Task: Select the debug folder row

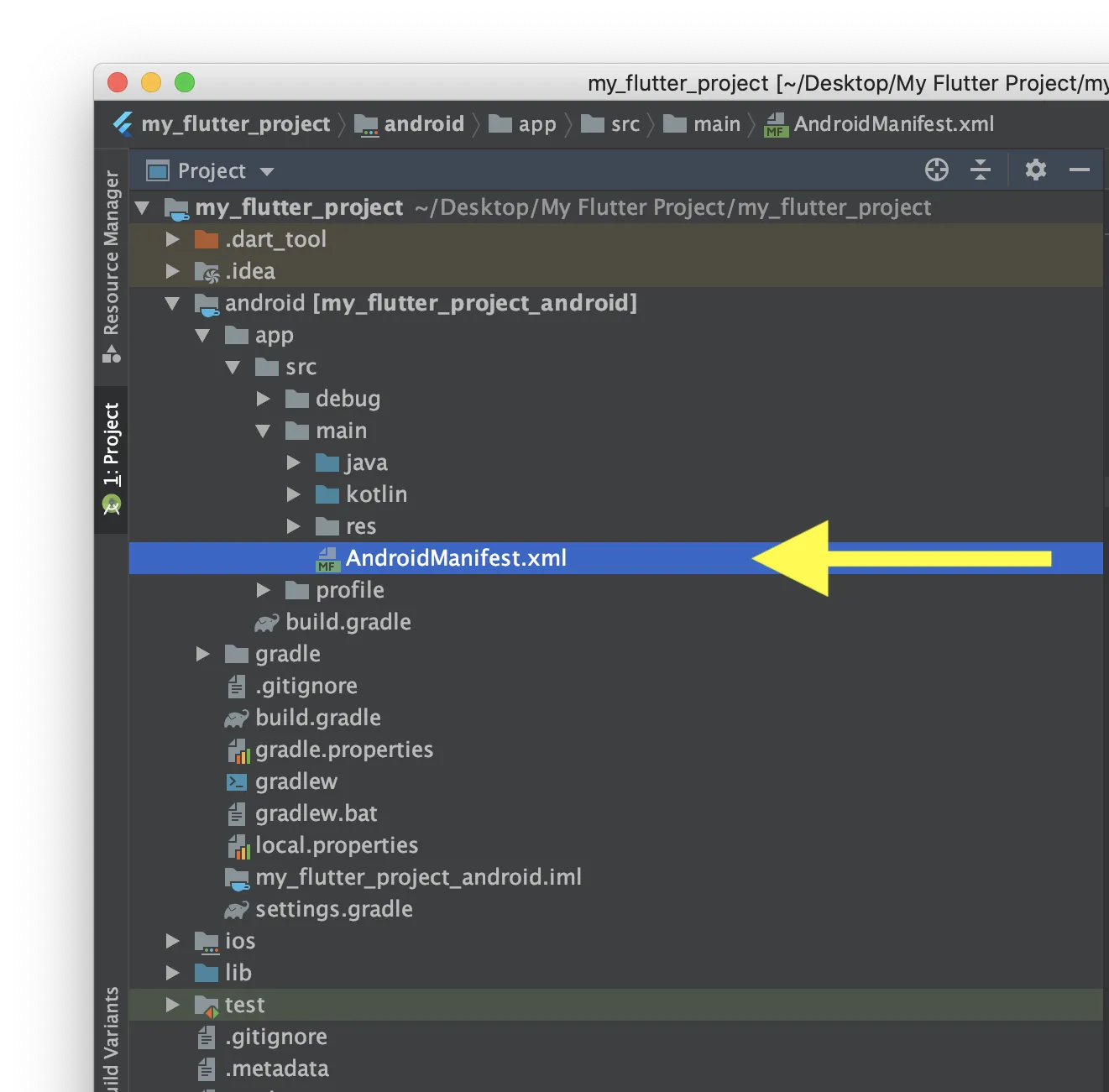Action: click(616, 399)
